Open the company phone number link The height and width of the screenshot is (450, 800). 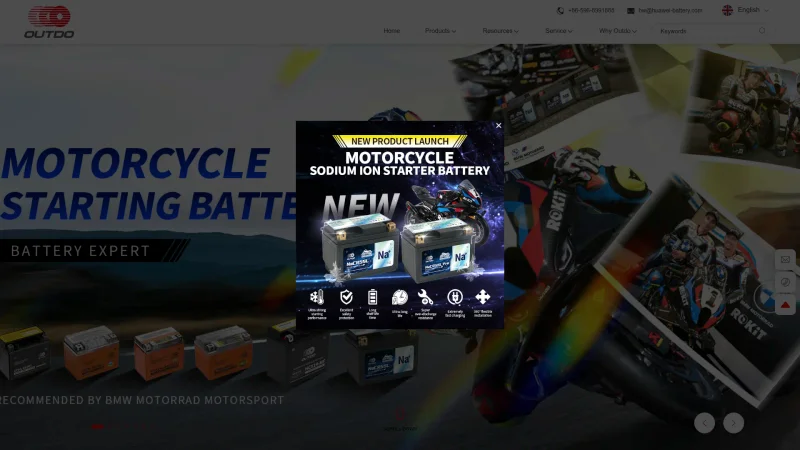point(591,11)
